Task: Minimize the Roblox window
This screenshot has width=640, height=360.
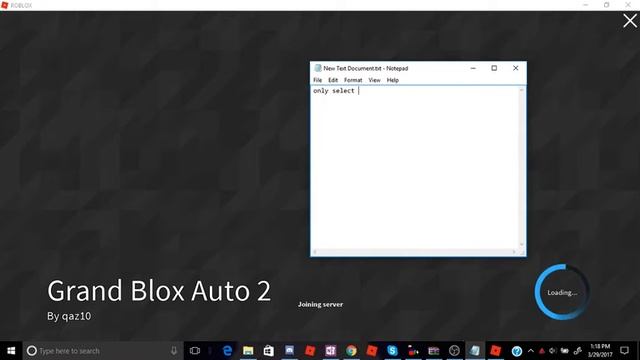Action: (x=586, y=5)
